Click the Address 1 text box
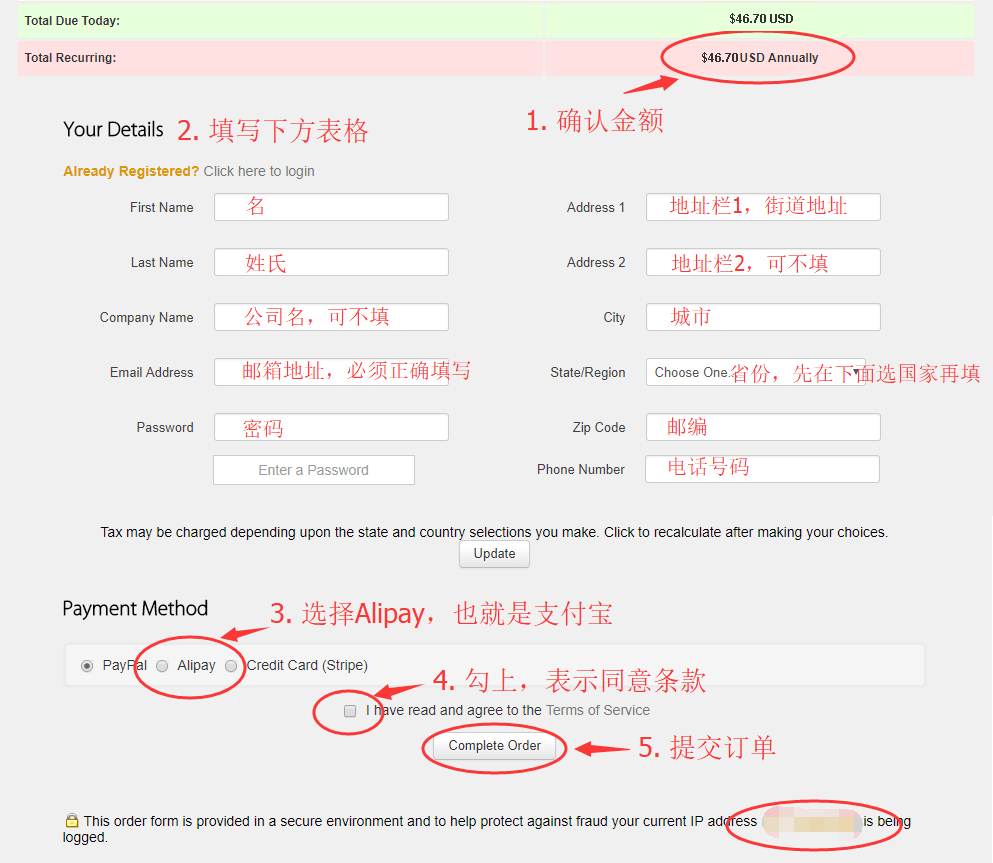Screen dimensions: 993x863 763,207
